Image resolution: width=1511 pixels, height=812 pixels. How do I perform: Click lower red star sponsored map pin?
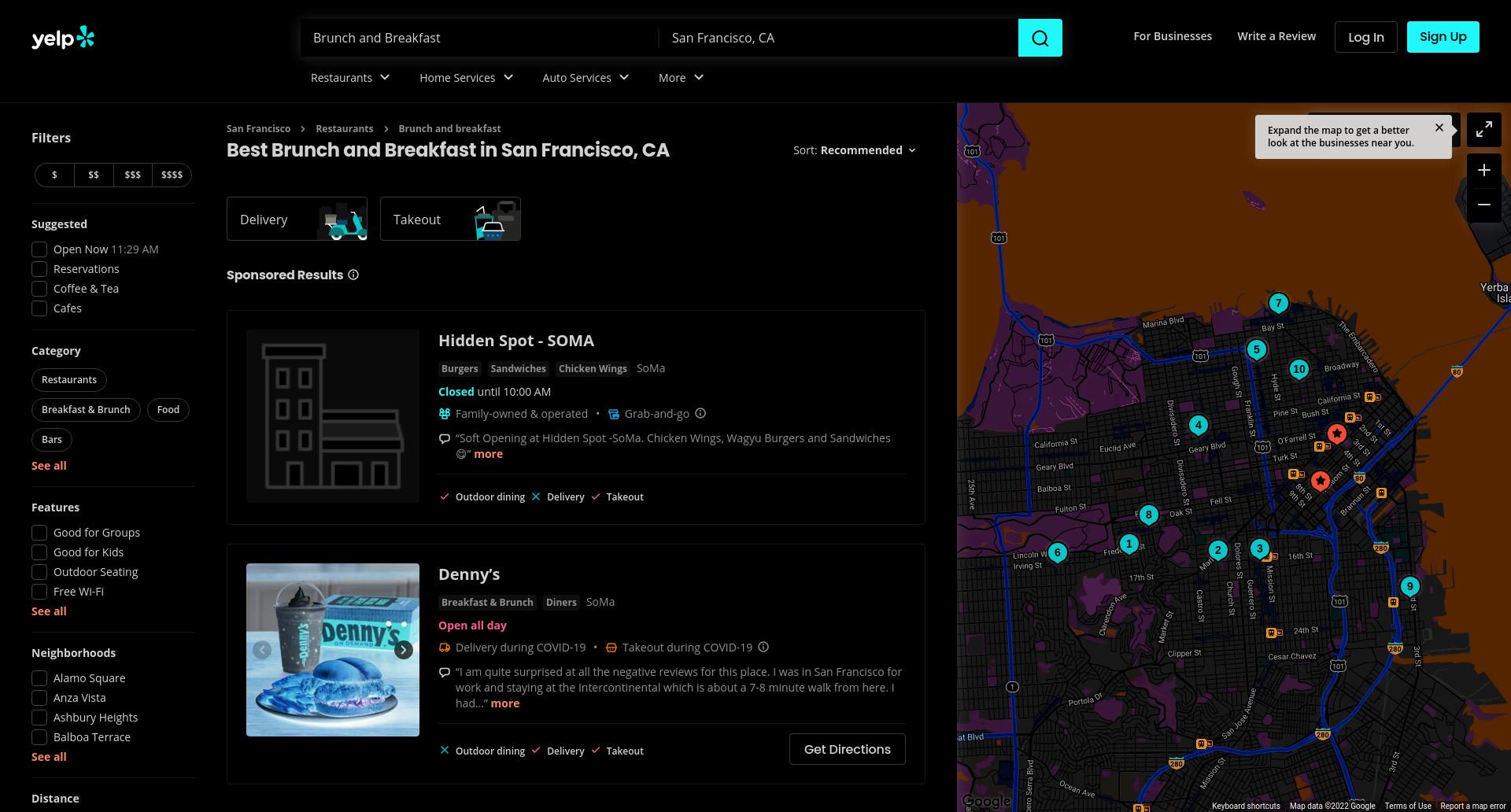(1320, 480)
